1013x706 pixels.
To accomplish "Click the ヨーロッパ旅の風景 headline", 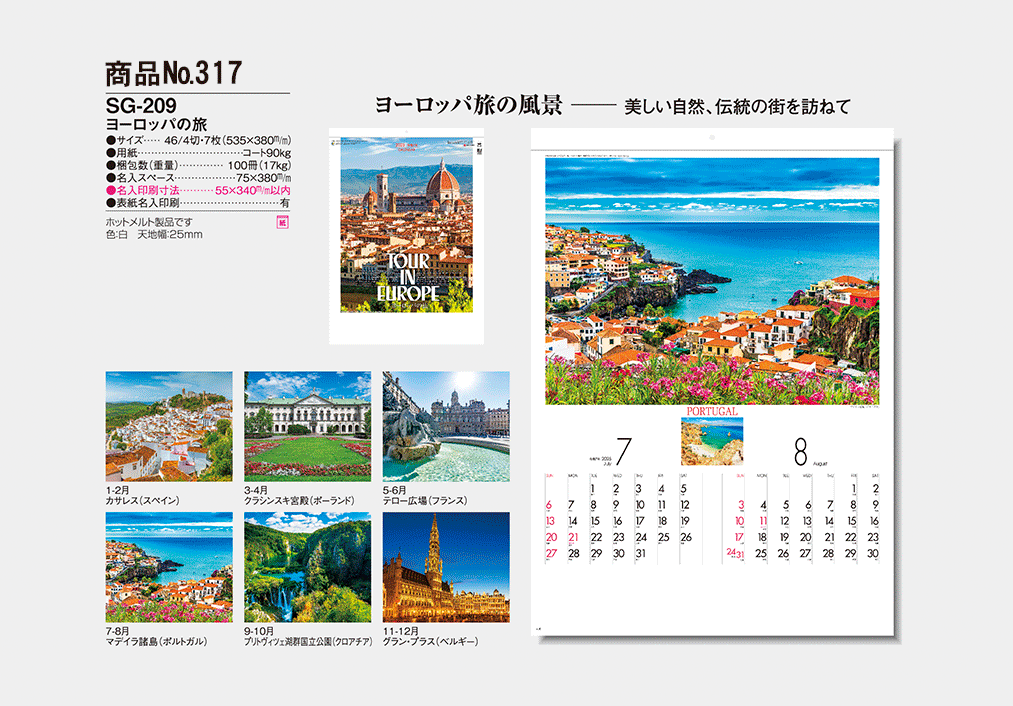I will (468, 105).
